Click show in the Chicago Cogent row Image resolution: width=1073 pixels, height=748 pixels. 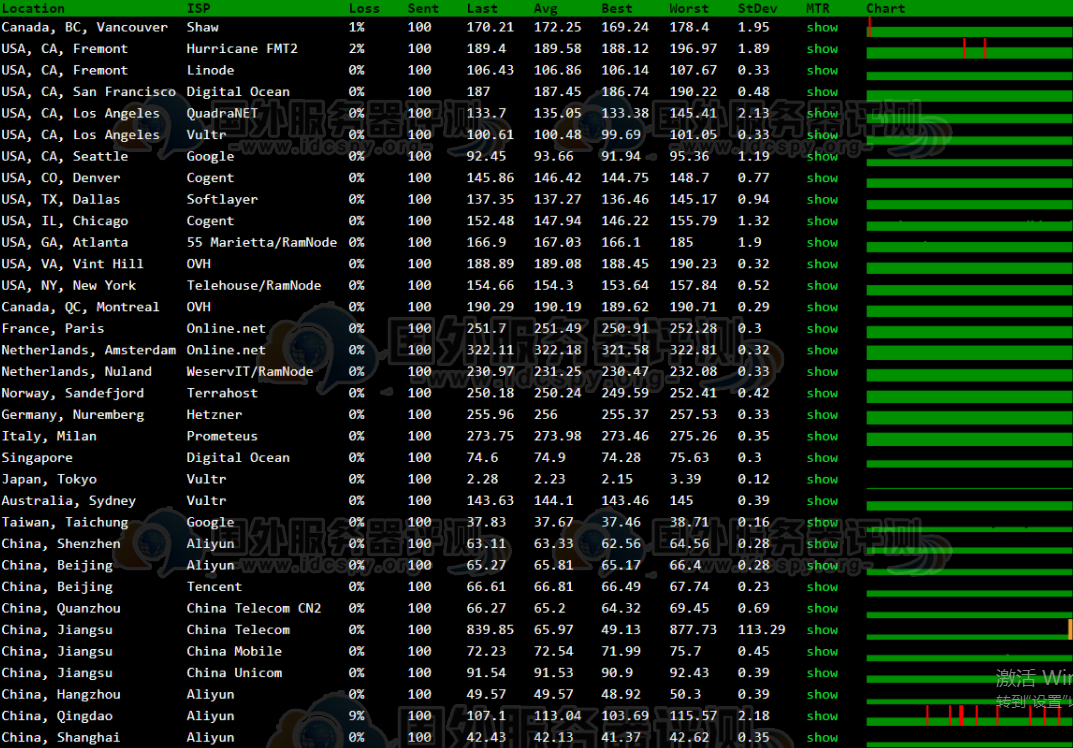822,221
